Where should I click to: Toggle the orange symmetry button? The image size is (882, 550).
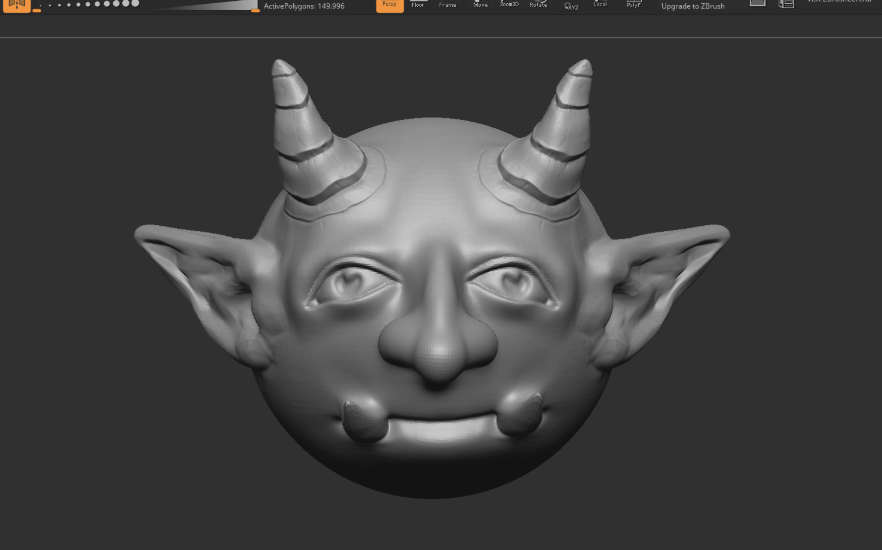click(x=18, y=5)
